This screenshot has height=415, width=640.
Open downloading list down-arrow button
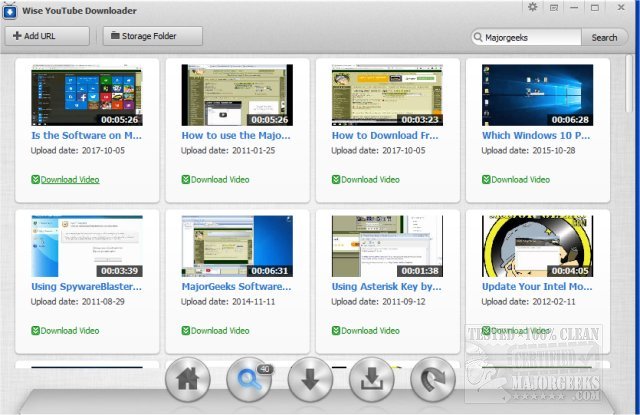coord(310,379)
